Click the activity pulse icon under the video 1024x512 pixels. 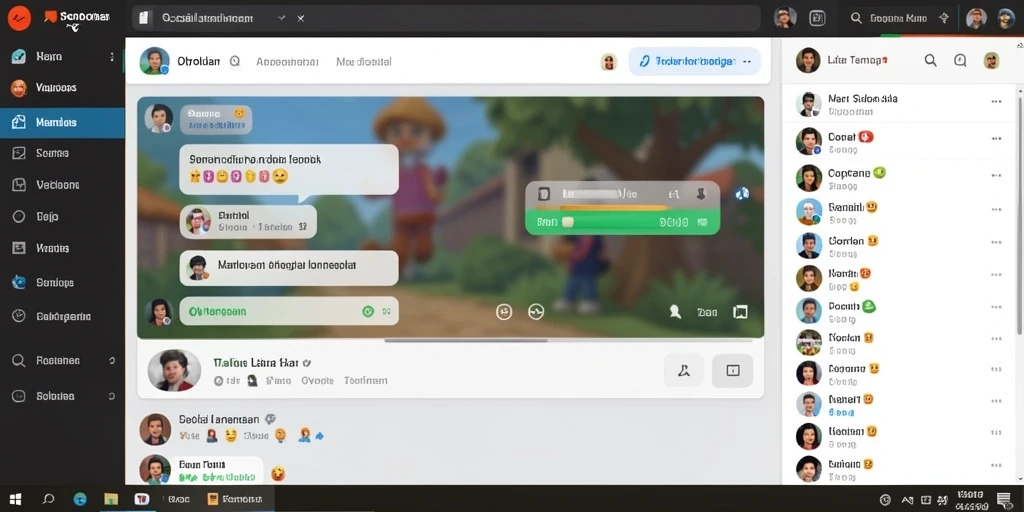[x=536, y=312]
